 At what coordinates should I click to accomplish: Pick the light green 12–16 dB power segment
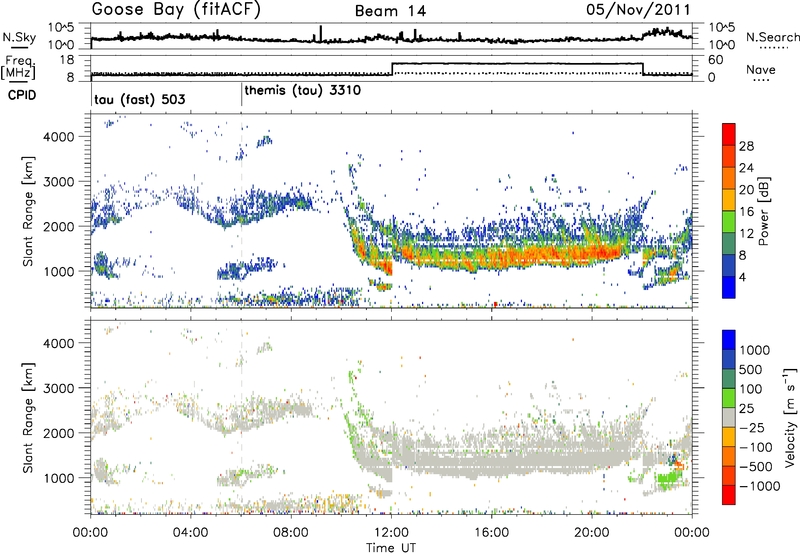pyautogui.click(x=729, y=222)
